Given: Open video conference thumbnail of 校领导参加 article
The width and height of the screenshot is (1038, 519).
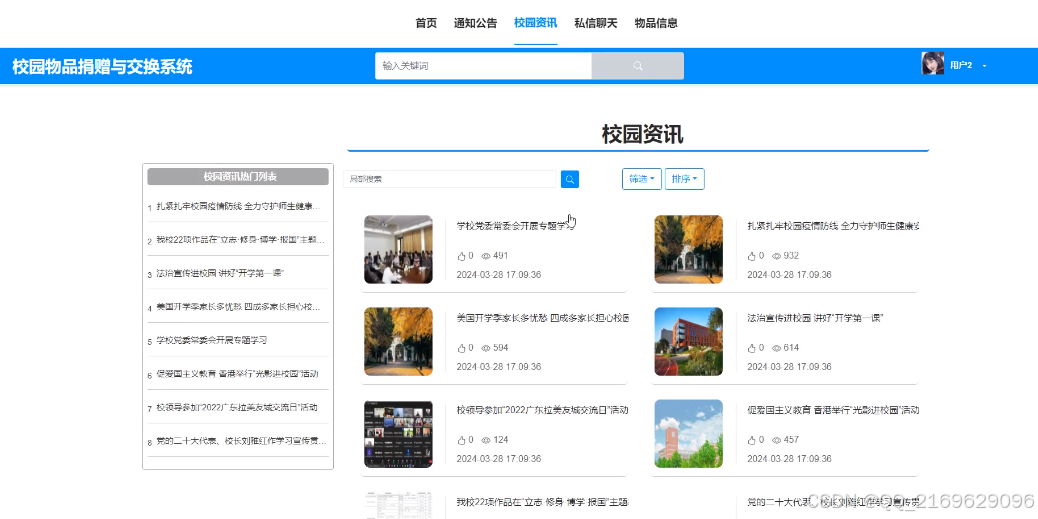Looking at the screenshot, I should point(399,434).
